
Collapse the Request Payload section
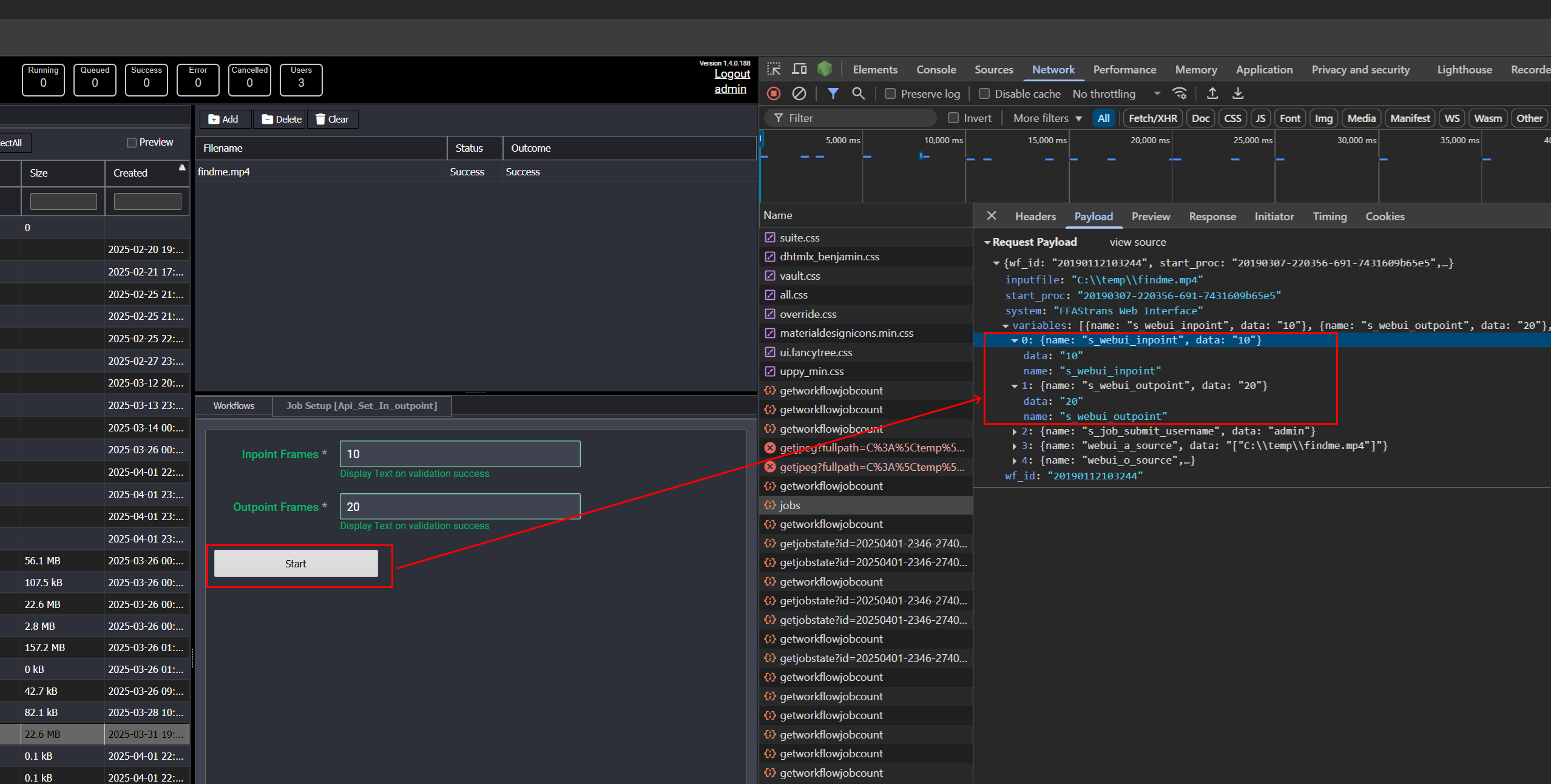pyautogui.click(x=987, y=242)
